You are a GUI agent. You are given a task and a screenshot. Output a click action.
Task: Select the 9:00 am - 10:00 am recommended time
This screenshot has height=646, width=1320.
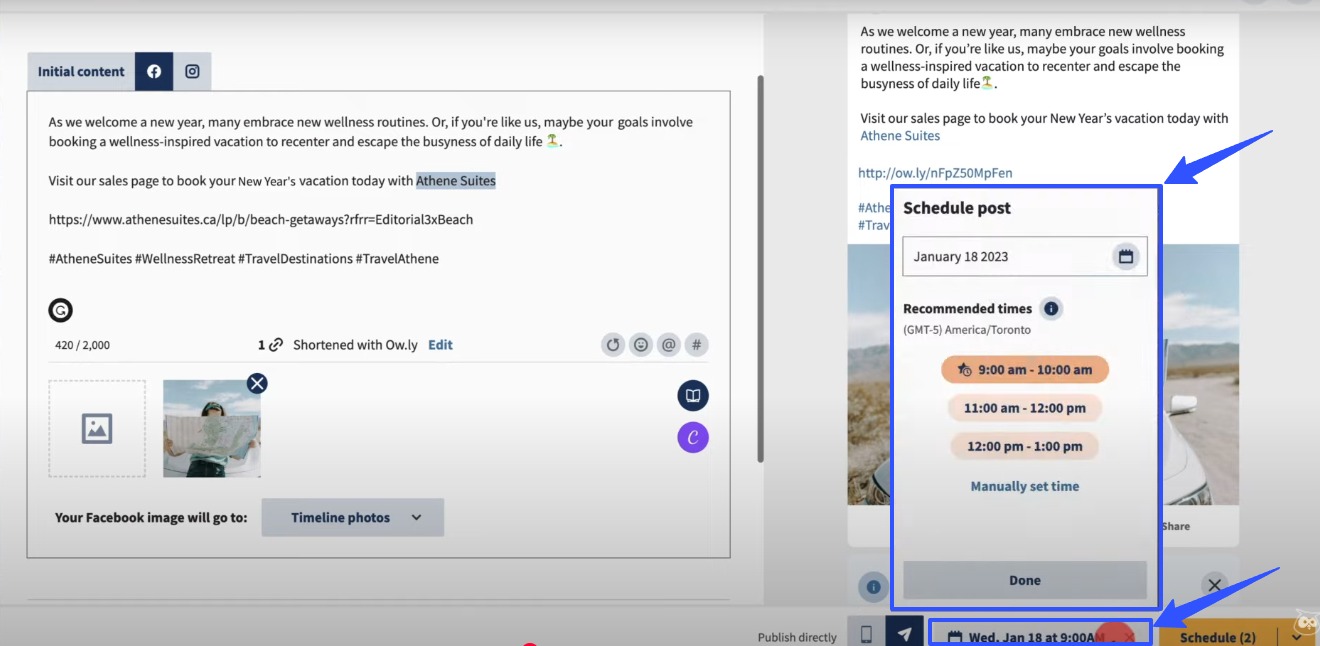point(1024,369)
